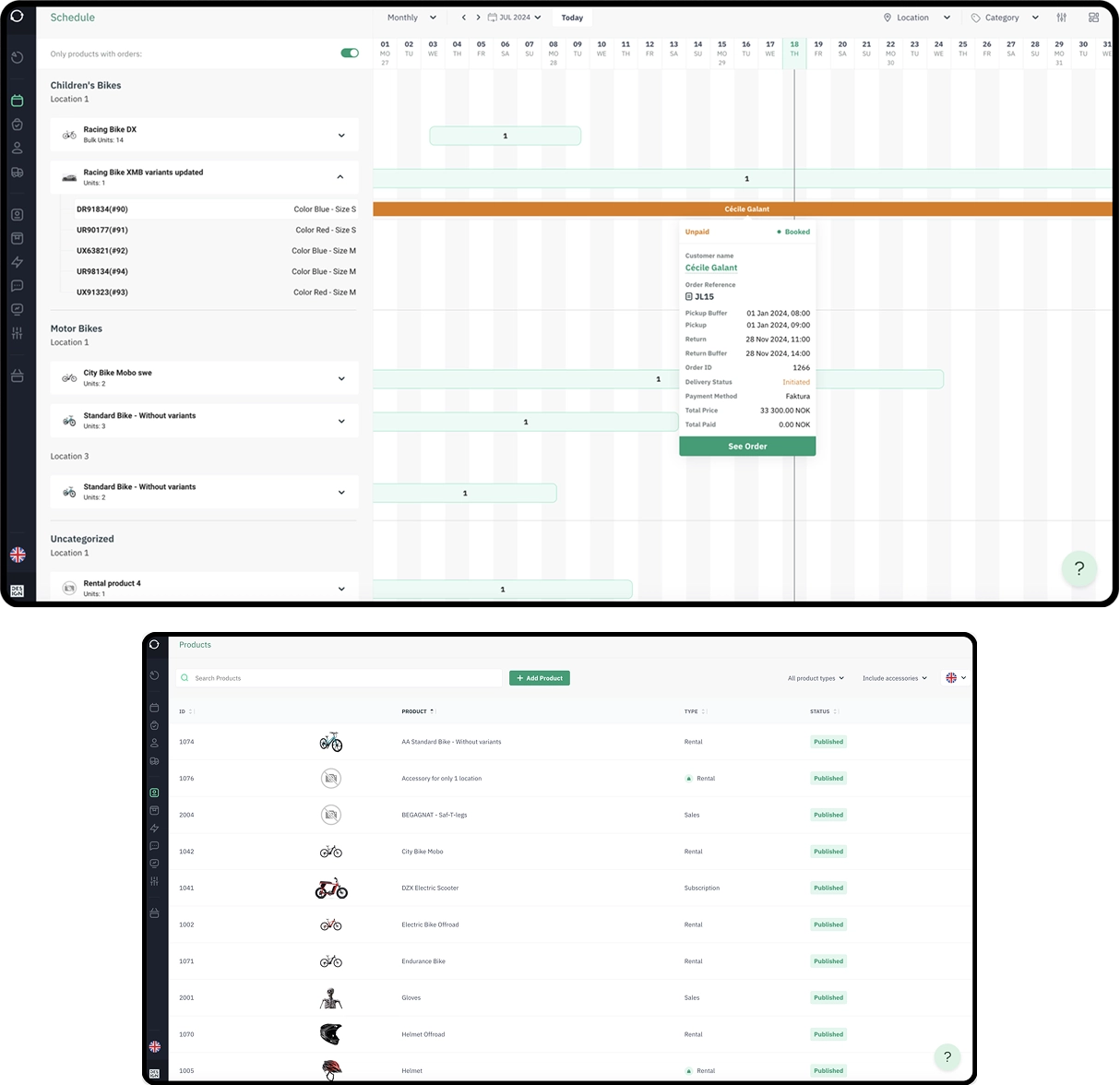This screenshot has width=1120, height=1085.
Task: Open the chat message icon in Schedule sidebar
Action: pos(18,286)
